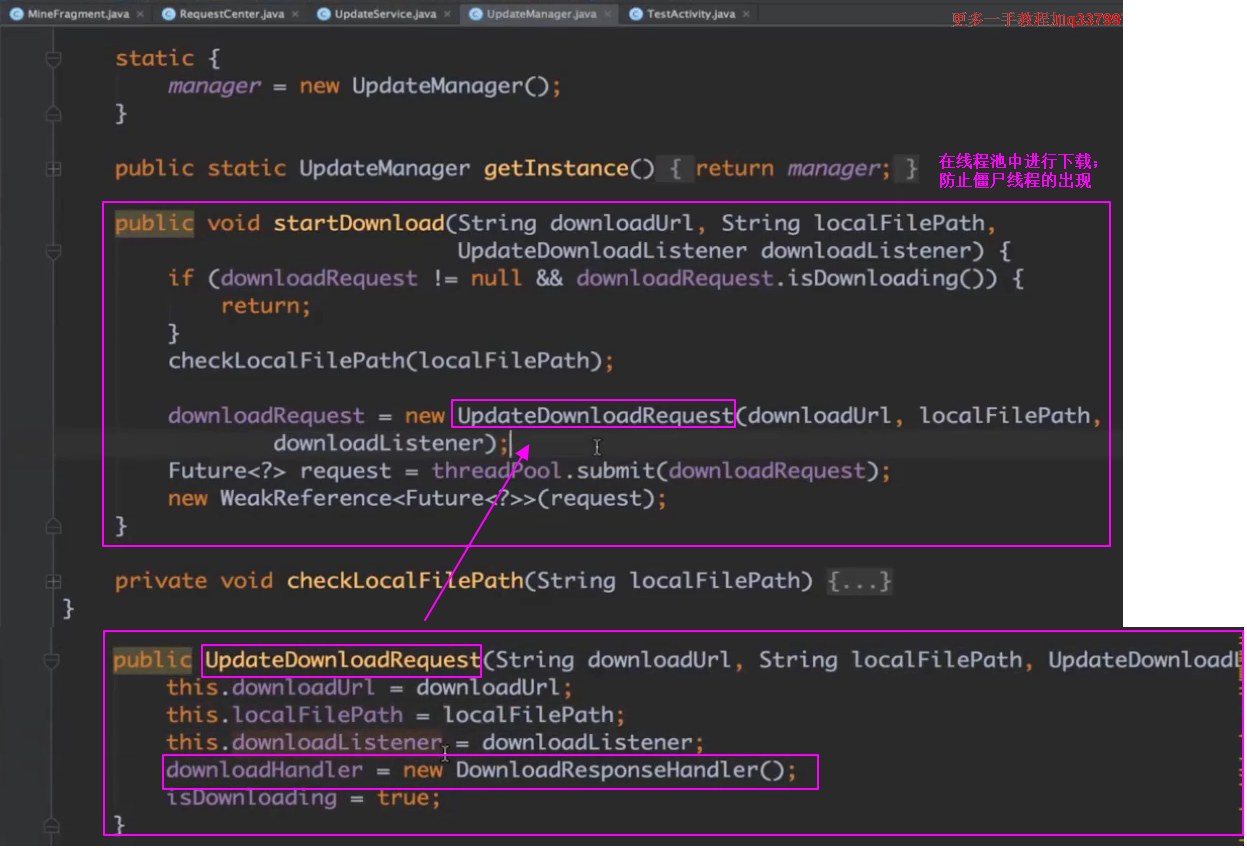The height and width of the screenshot is (848, 1247).
Task: Collapse the UpdateDownloadRequest constructor
Action: pyautogui.click(x=54, y=661)
